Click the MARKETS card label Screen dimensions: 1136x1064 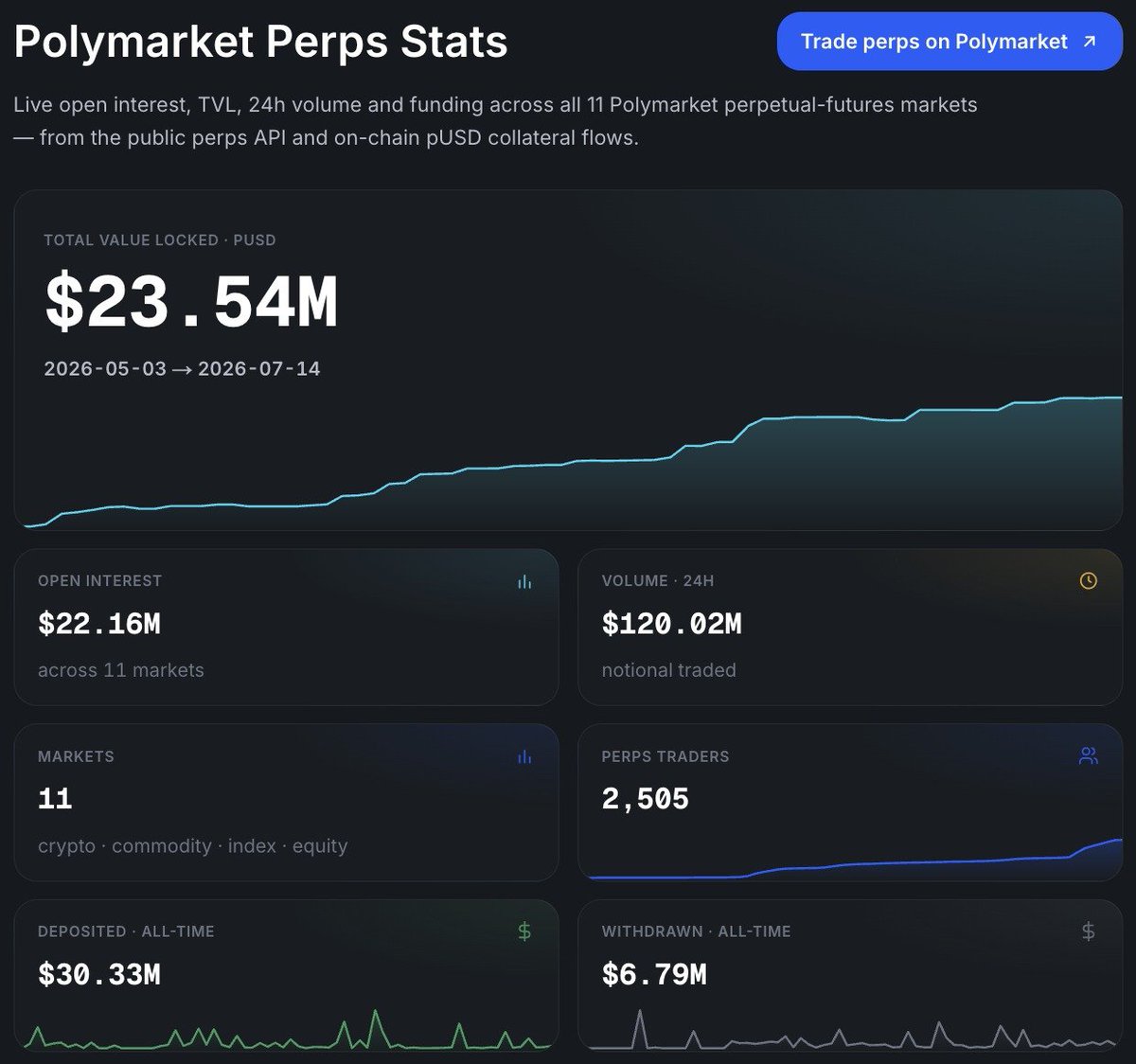click(76, 756)
